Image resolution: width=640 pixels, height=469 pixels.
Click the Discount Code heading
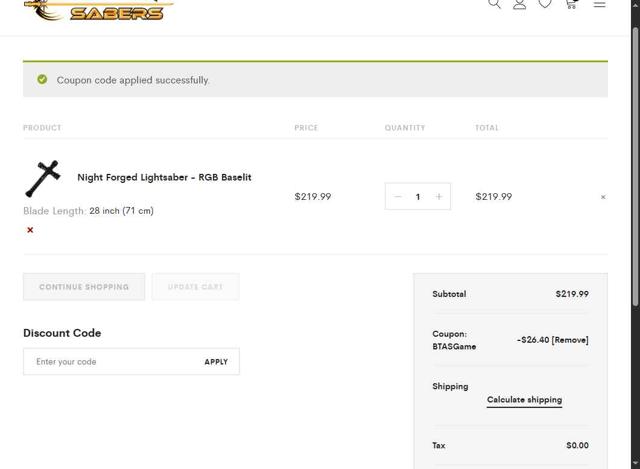point(62,333)
